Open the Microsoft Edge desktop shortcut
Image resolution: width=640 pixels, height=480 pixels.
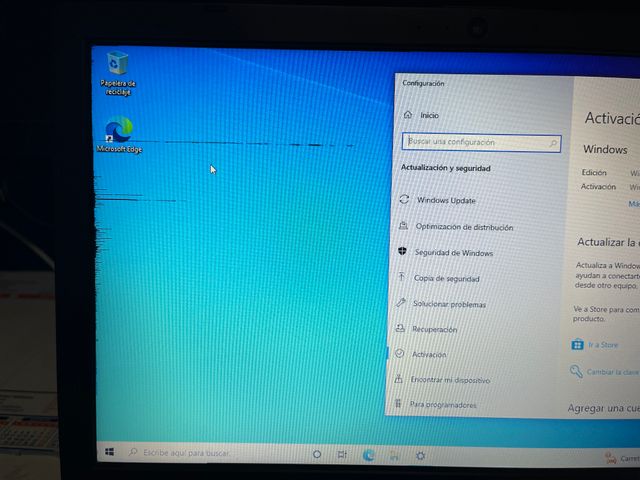(119, 135)
